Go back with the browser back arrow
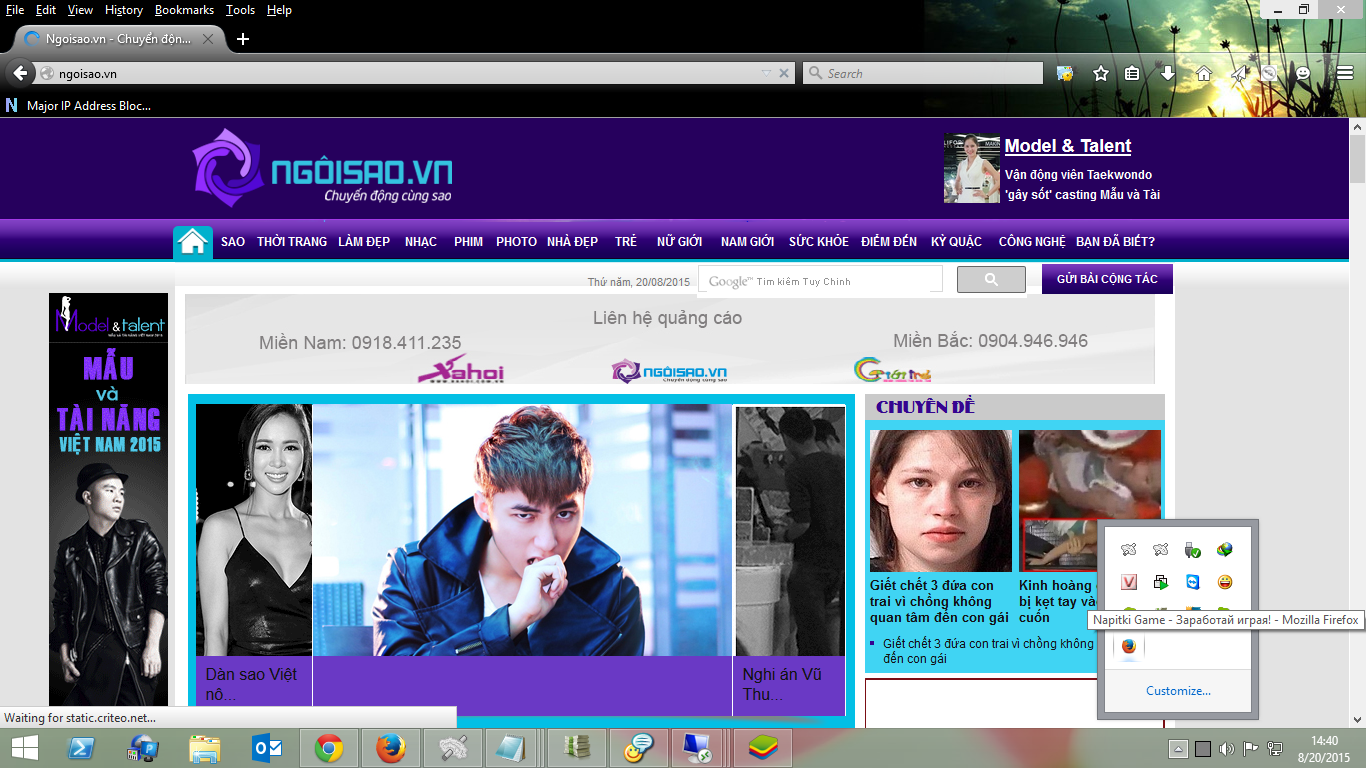Image resolution: width=1366 pixels, height=768 pixels. (20, 73)
